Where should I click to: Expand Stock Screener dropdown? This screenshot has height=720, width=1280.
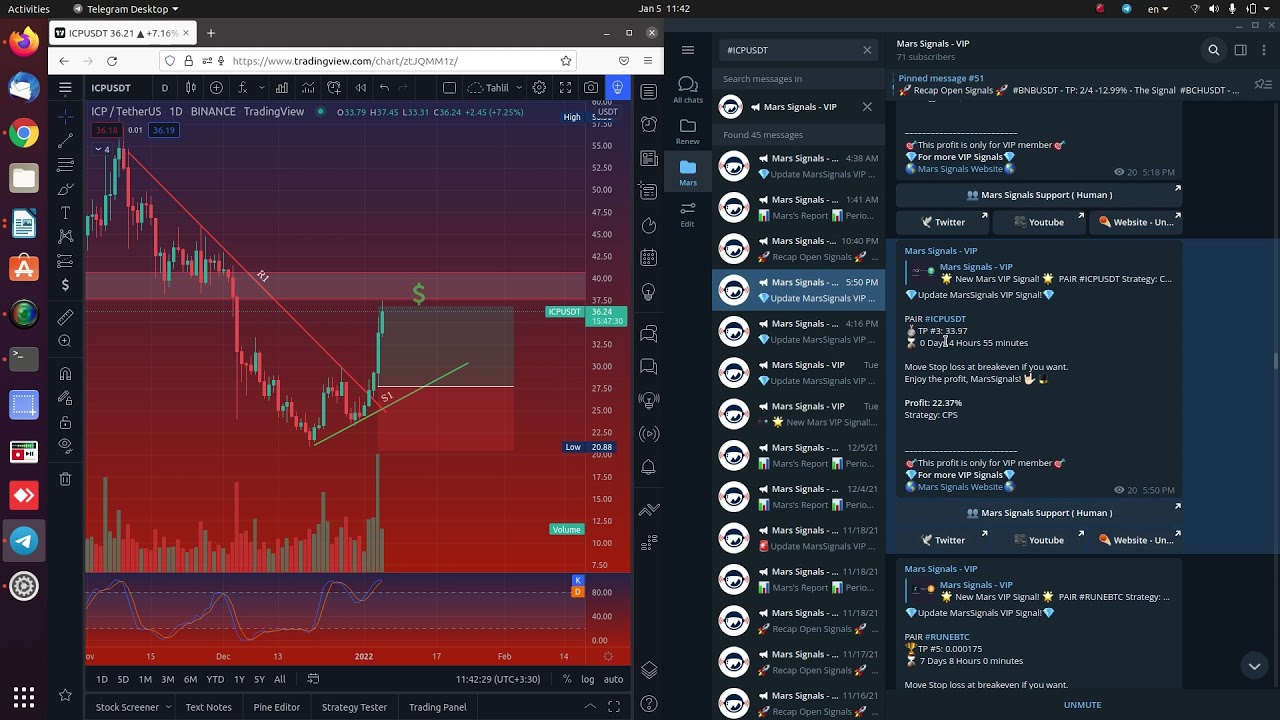(167, 707)
